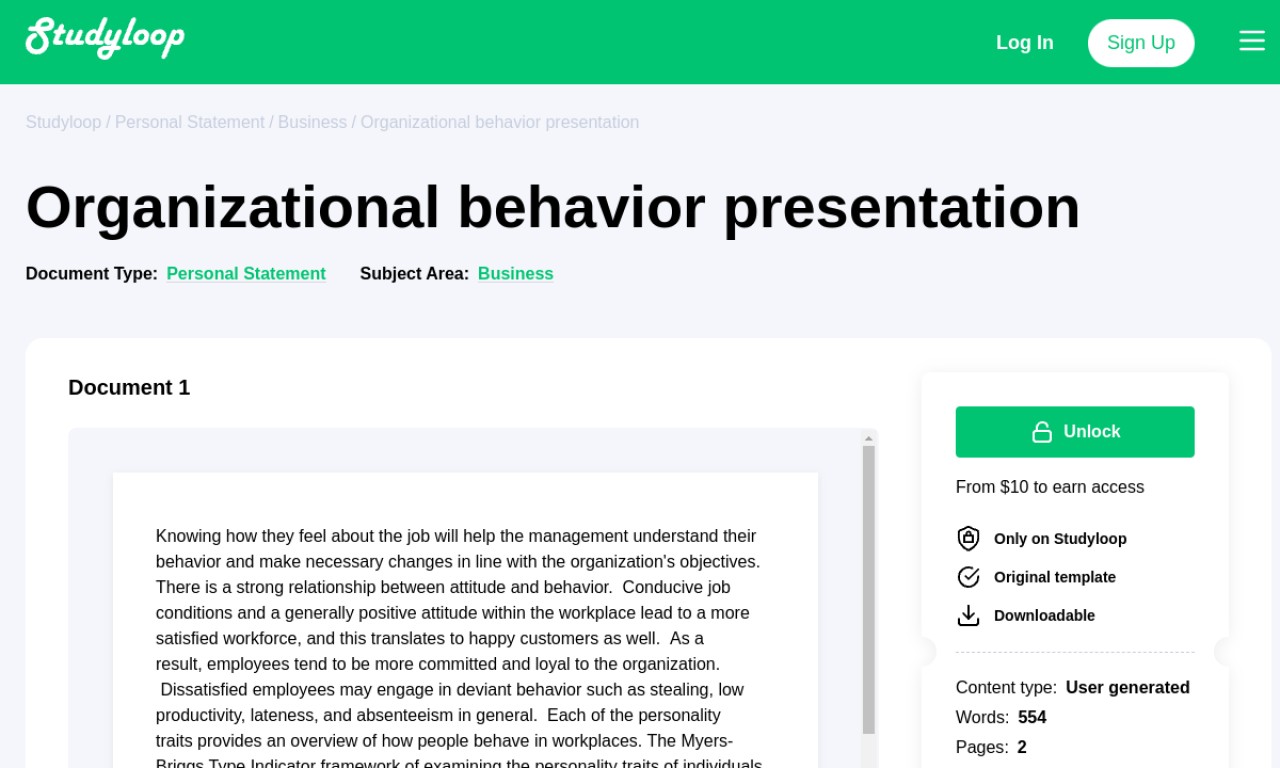Open the Business breadcrumb link

pos(312,122)
